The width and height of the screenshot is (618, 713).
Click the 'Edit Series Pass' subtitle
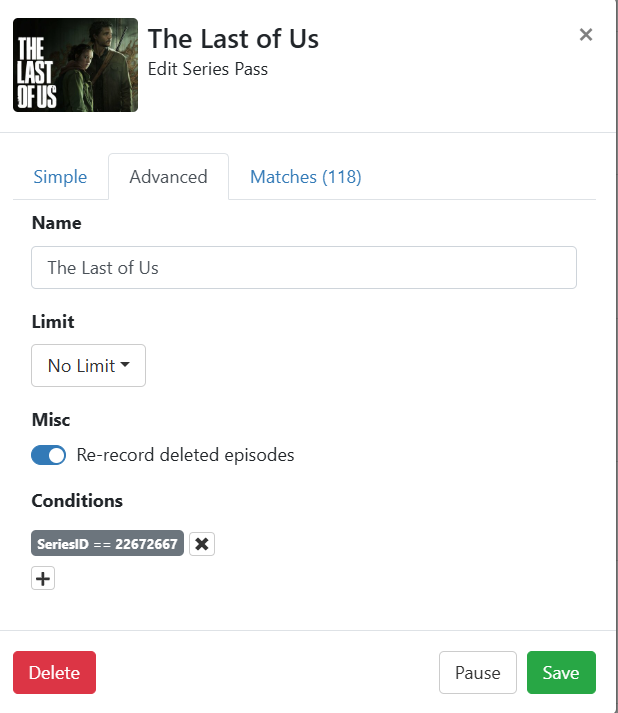pyautogui.click(x=207, y=69)
